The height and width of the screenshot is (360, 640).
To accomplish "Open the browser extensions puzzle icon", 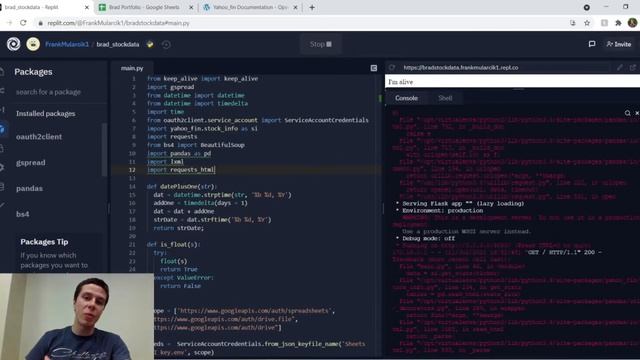I will pyautogui.click(x=618, y=23).
